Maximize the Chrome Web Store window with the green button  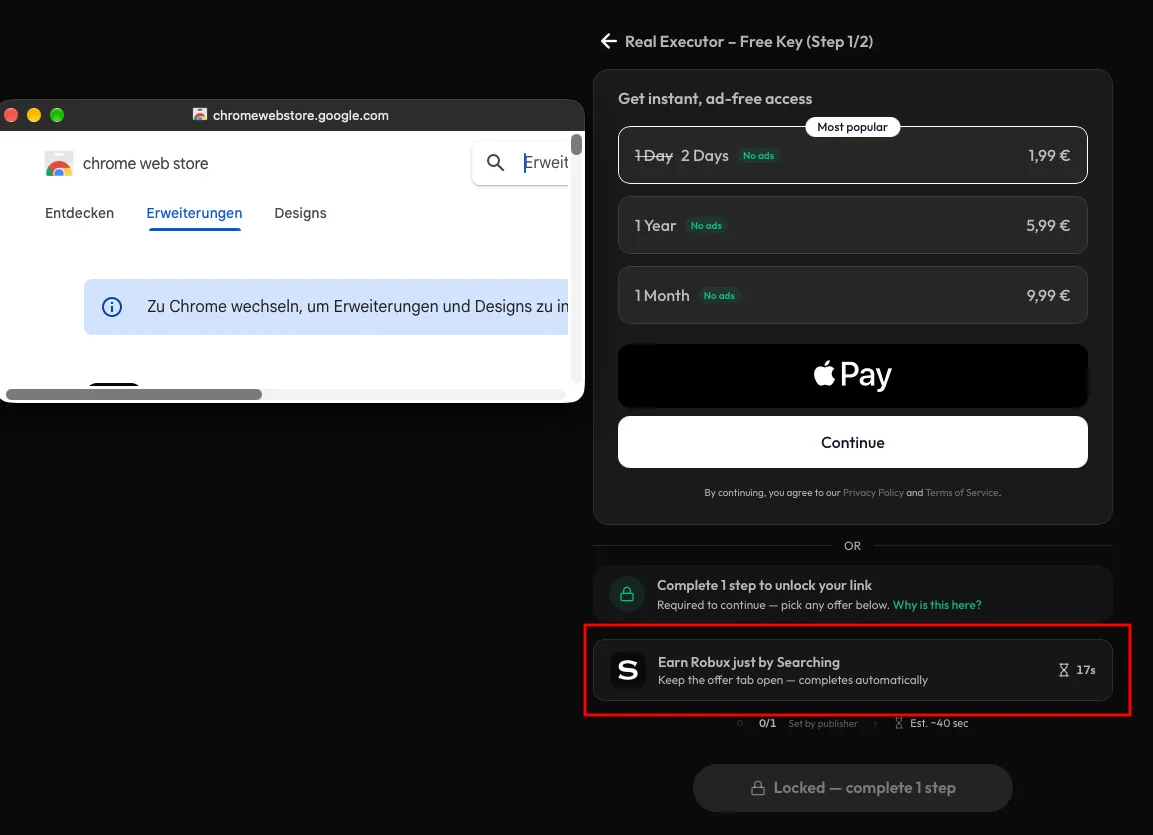click(x=57, y=115)
